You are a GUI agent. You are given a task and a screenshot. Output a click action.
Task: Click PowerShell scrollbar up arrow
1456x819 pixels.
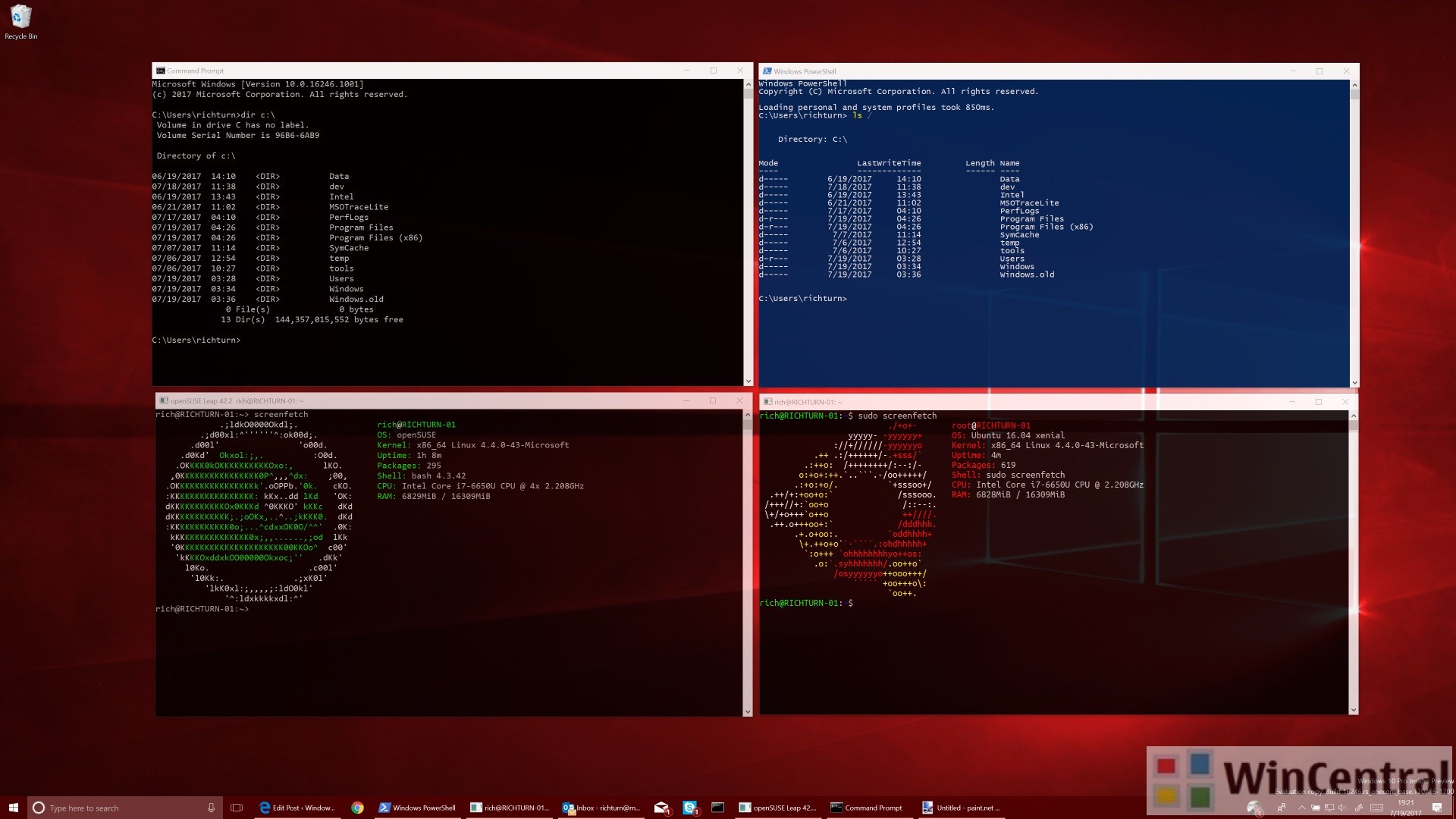[1354, 85]
